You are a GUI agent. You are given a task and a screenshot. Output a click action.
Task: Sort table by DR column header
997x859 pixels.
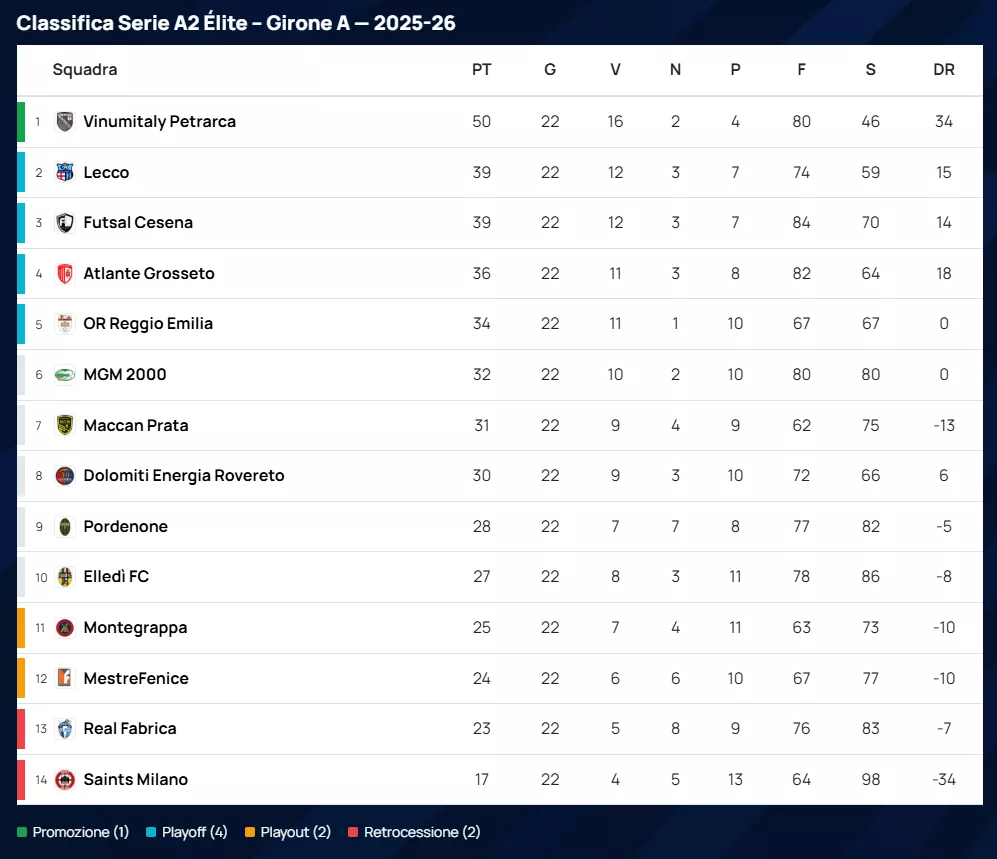point(943,70)
